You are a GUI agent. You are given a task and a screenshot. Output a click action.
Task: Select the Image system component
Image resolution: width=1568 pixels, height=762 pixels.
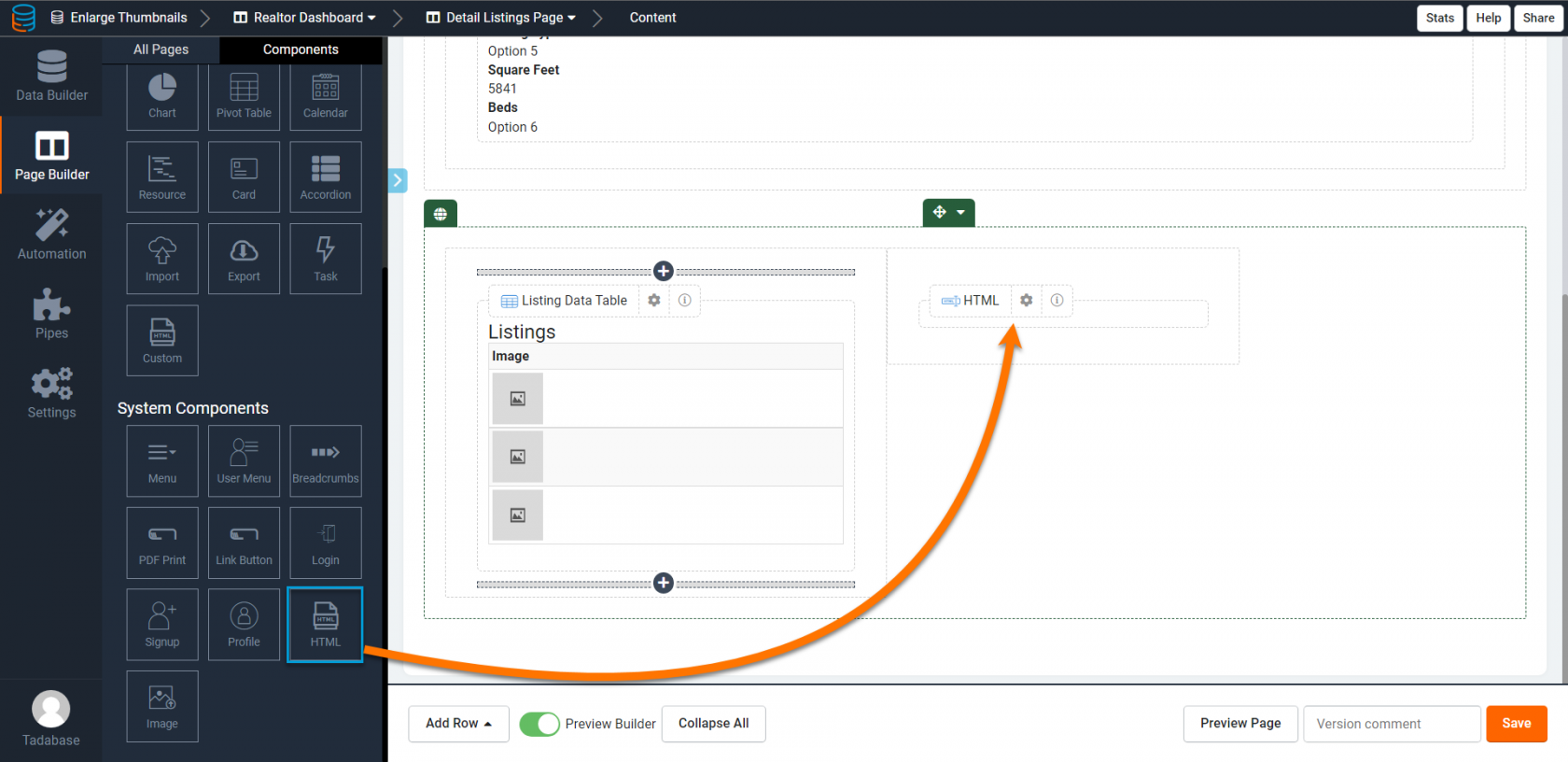162,706
